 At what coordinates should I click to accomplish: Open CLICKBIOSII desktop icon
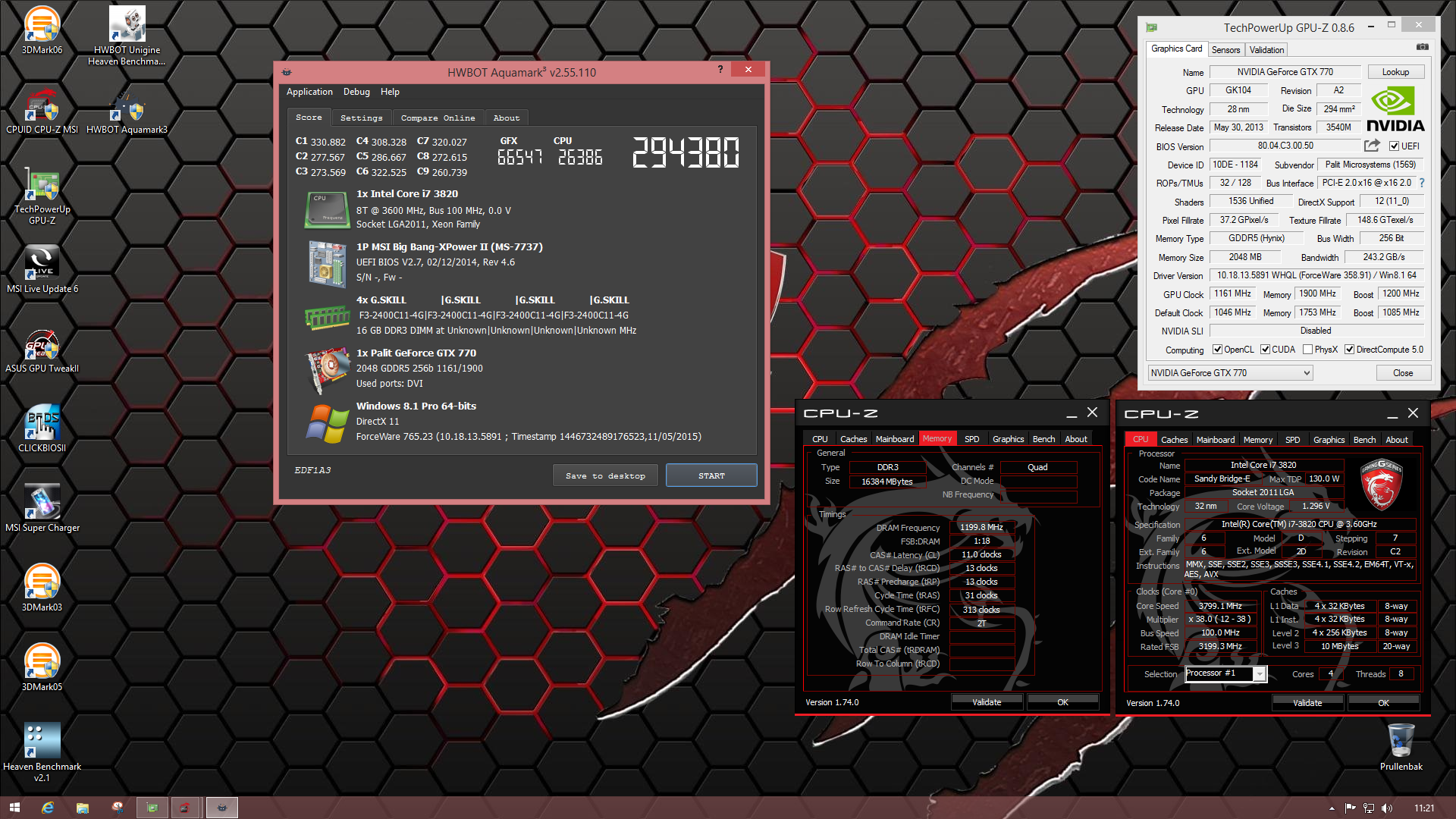click(42, 428)
